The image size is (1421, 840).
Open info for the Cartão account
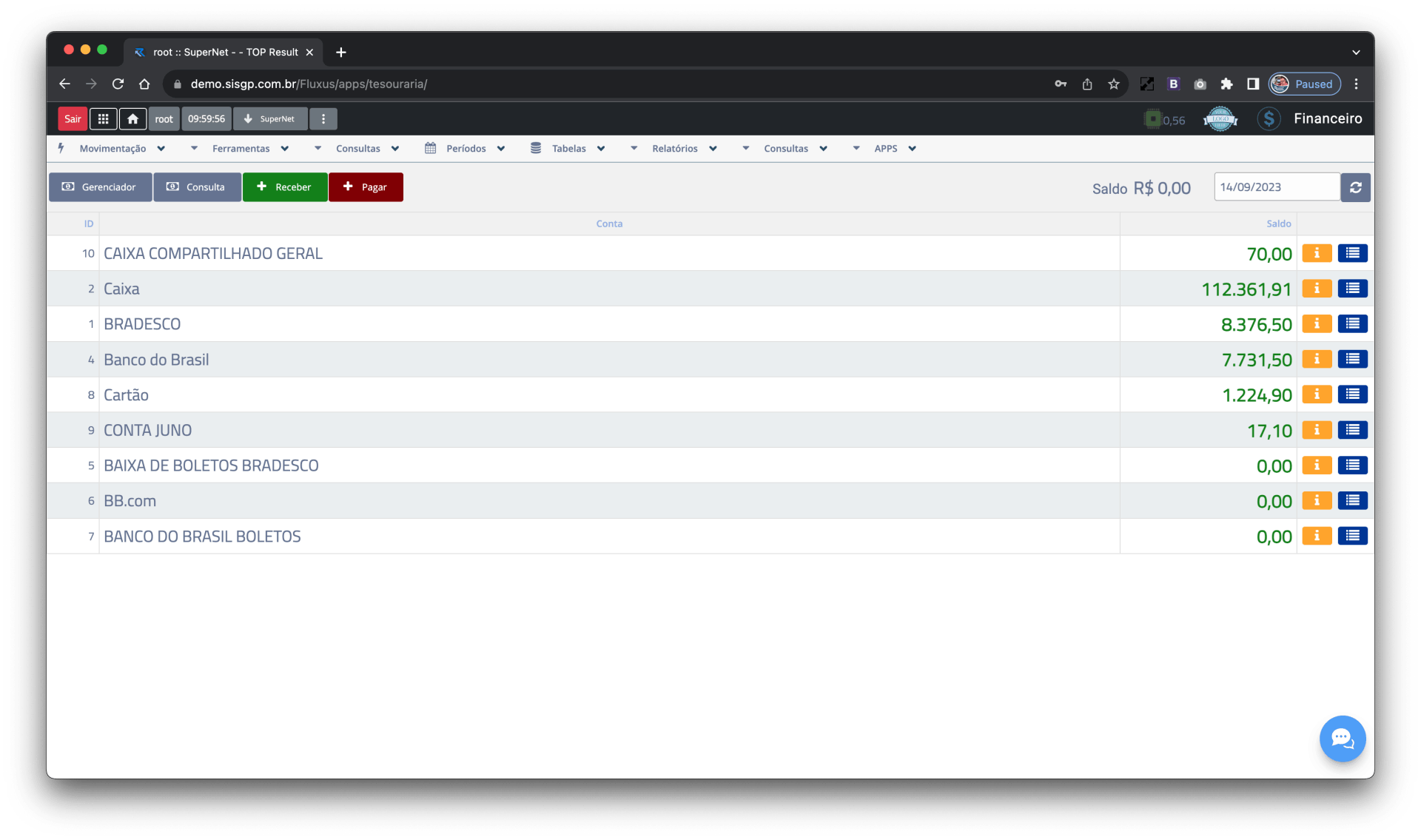click(1317, 394)
